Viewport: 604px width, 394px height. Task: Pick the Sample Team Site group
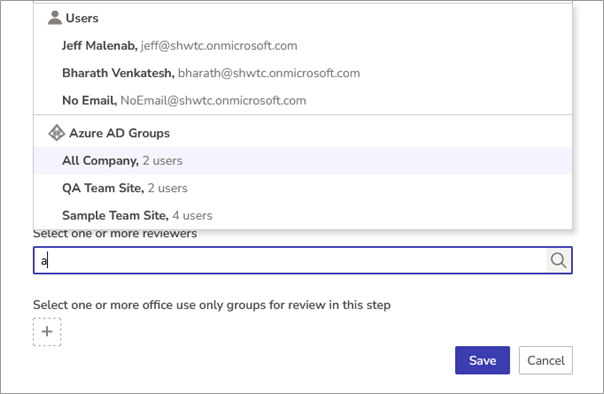(303, 215)
